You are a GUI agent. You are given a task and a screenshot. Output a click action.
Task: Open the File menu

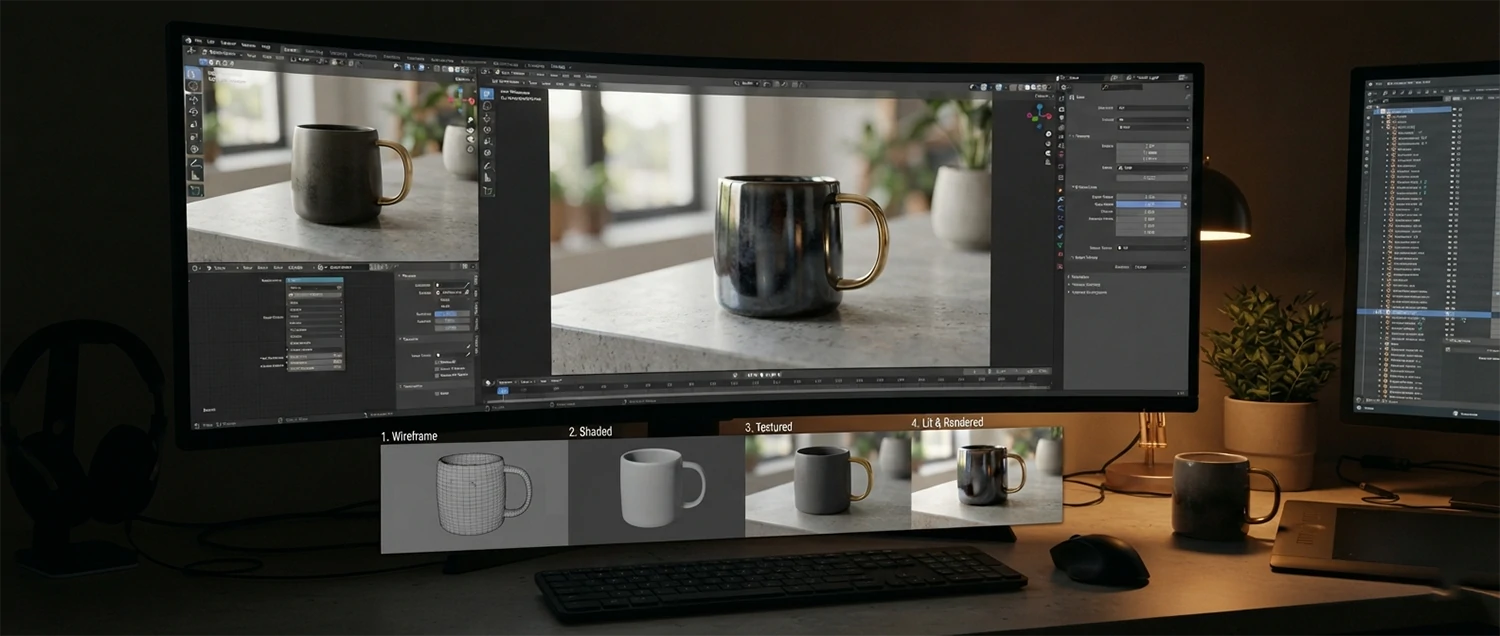pyautogui.click(x=198, y=41)
